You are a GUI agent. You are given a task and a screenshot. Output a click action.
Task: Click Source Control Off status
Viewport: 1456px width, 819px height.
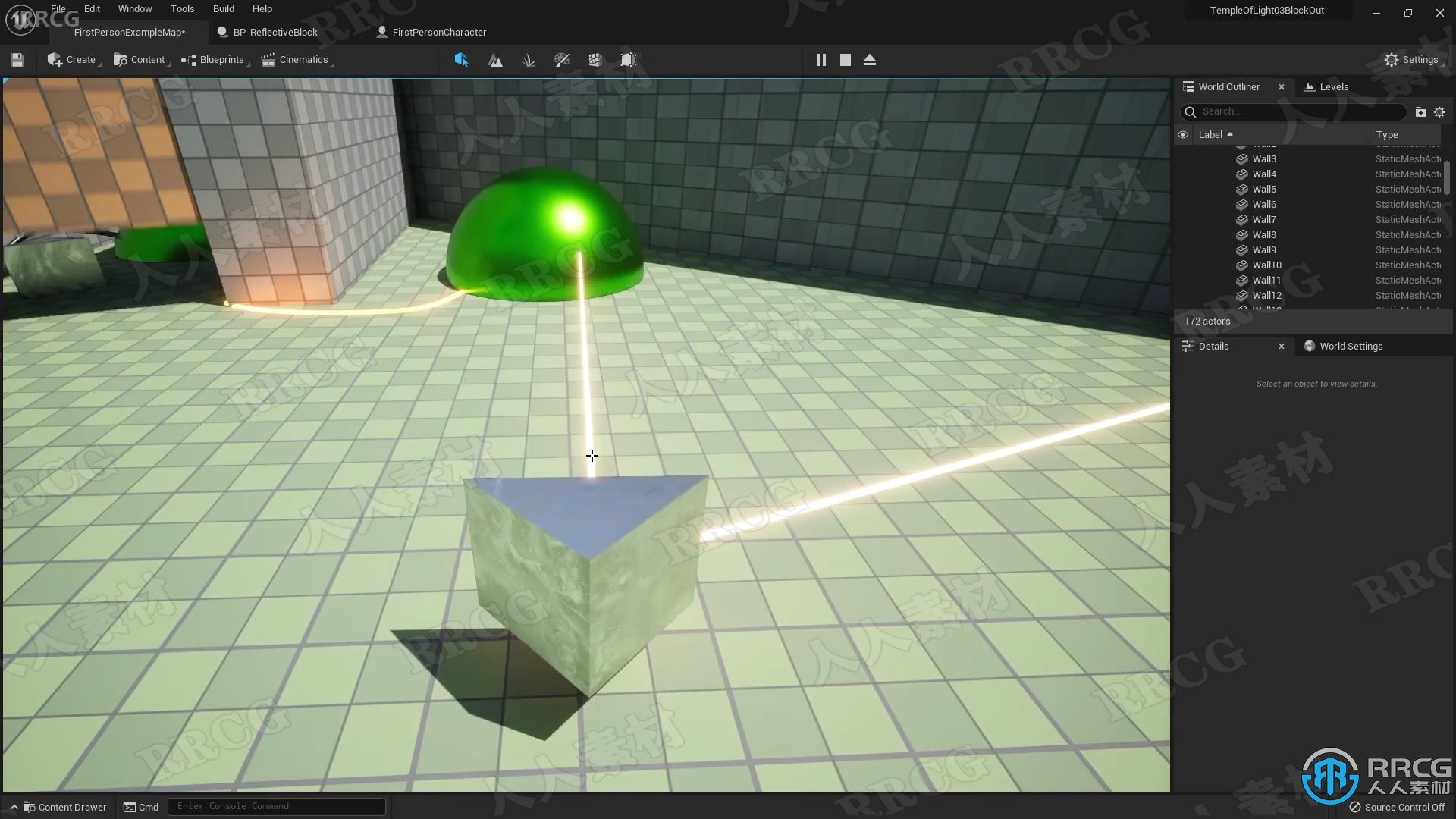(1397, 808)
